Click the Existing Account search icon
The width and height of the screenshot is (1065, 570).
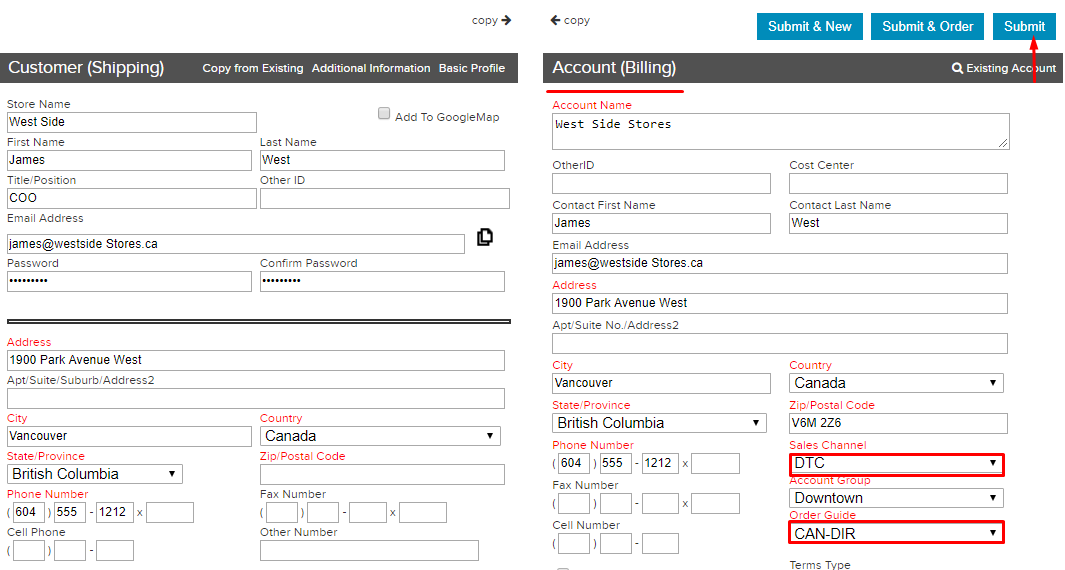click(x=957, y=68)
